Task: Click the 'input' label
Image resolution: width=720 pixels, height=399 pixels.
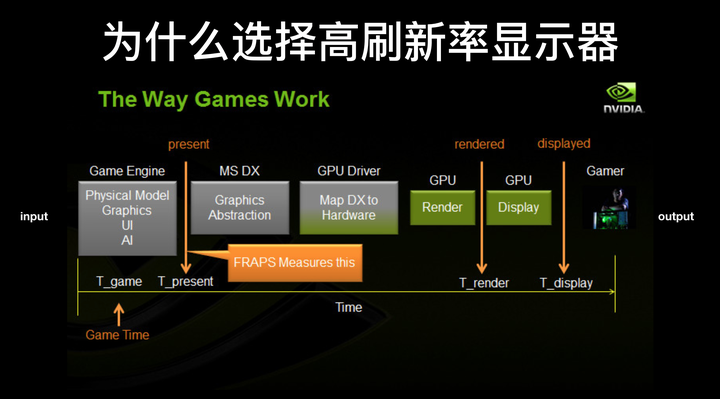Action: click(34, 217)
